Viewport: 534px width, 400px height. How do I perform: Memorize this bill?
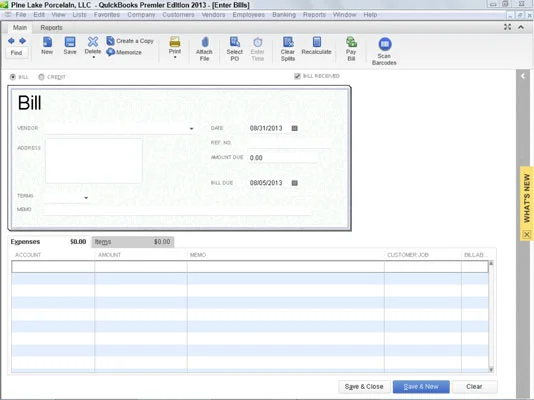124,52
